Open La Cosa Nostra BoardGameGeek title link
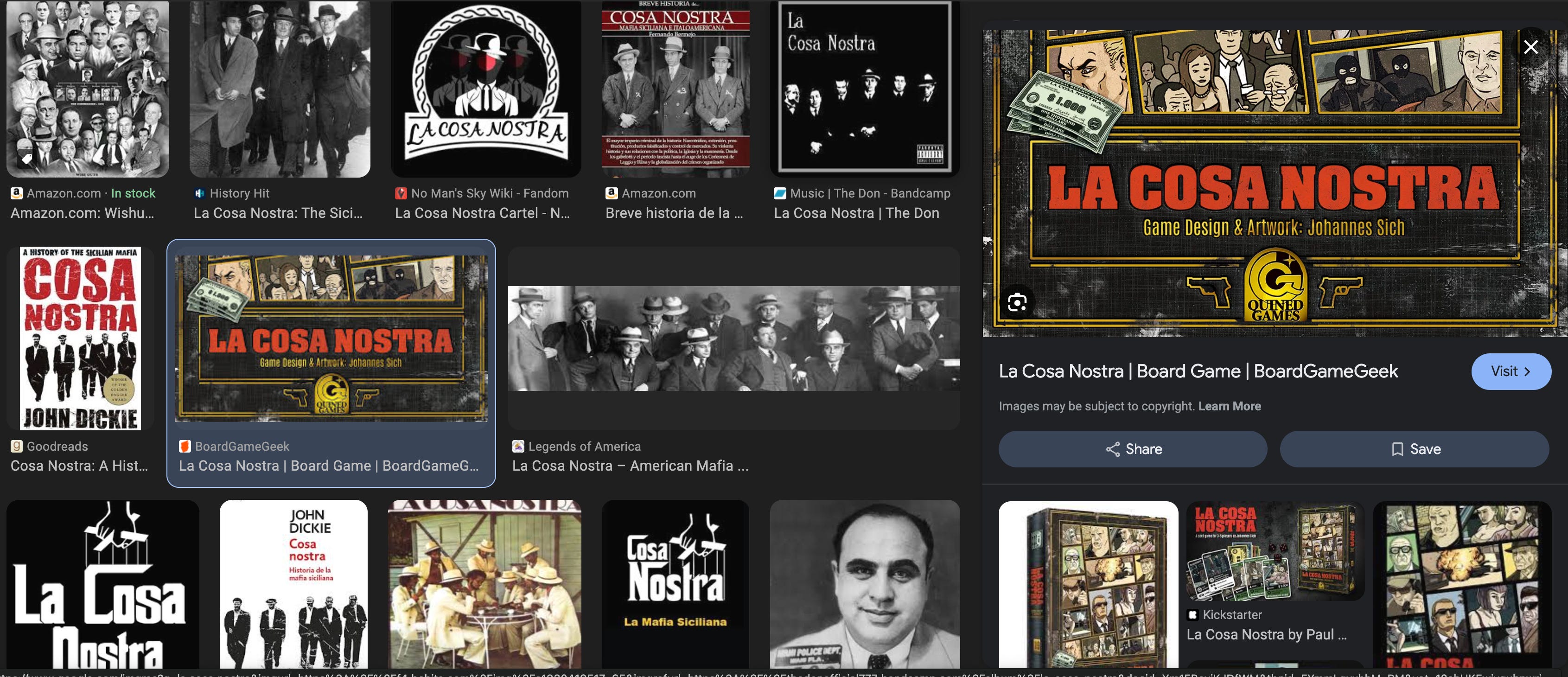 pyautogui.click(x=1198, y=371)
